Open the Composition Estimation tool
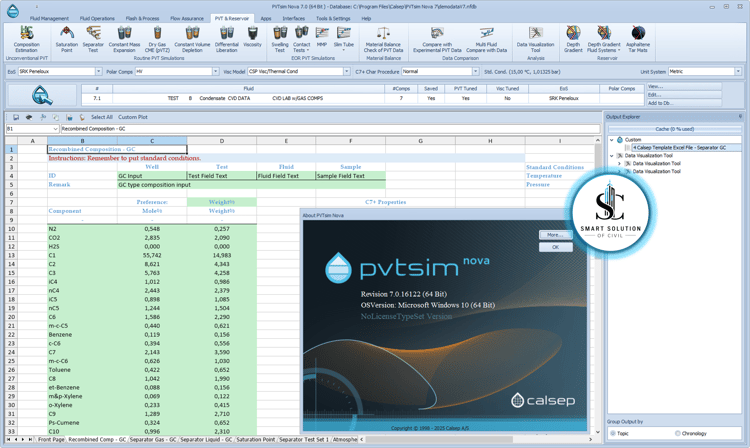750x448 pixels. coord(26,39)
